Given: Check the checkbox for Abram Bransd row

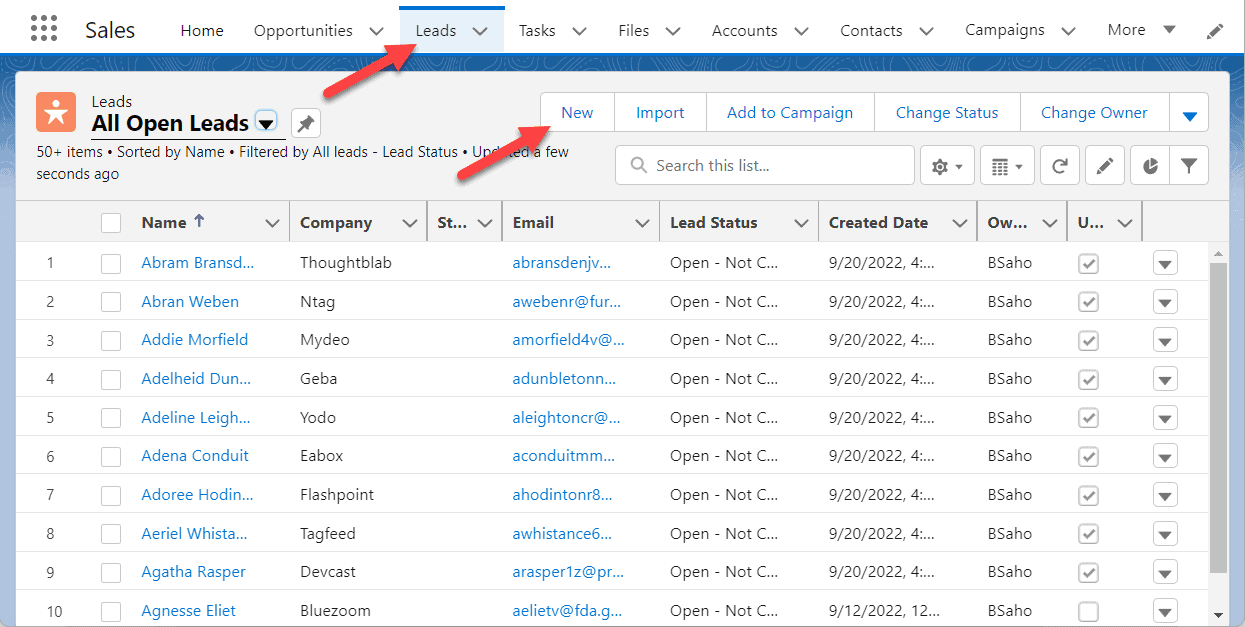Looking at the screenshot, I should tap(111, 262).
